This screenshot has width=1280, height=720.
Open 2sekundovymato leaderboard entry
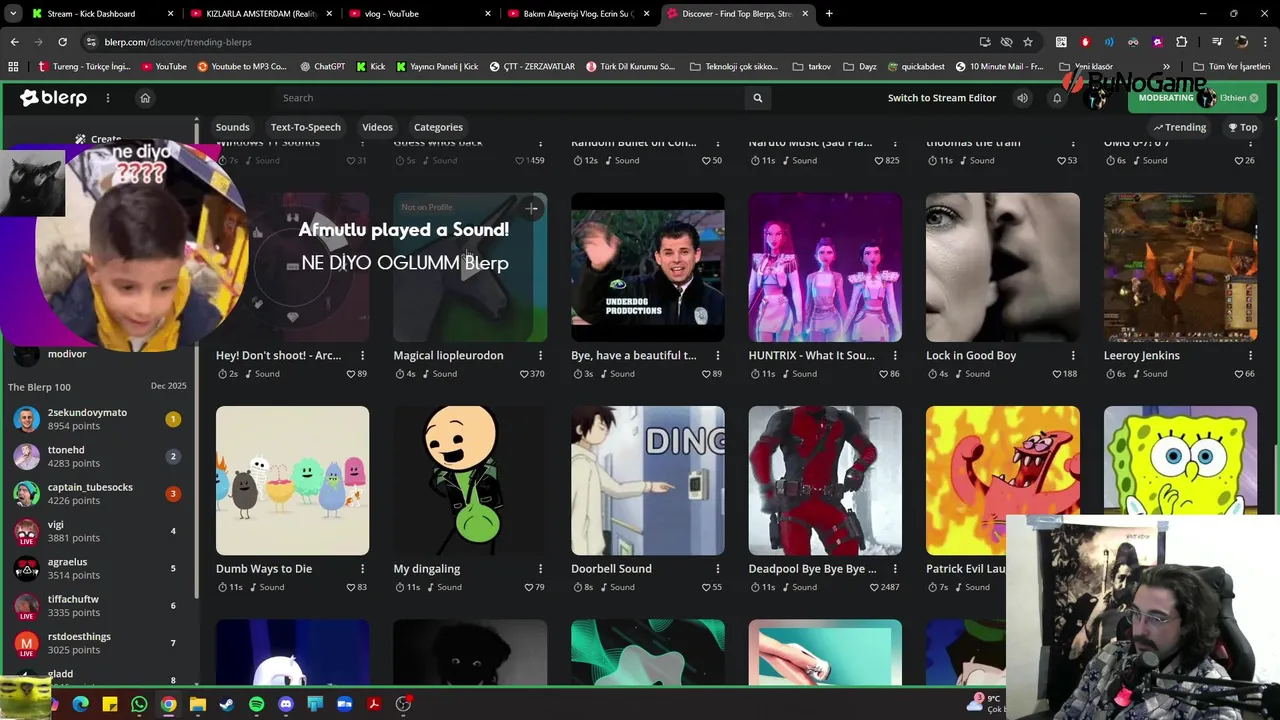pos(98,419)
